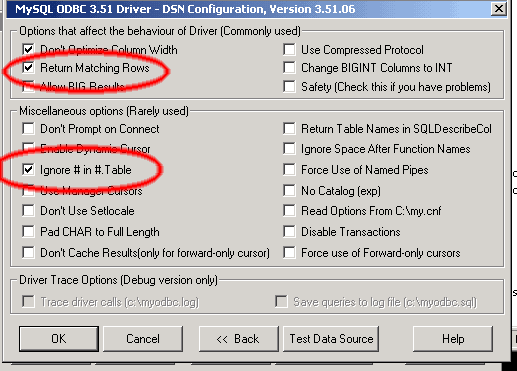Image resolution: width=517 pixels, height=371 pixels.
Task: Close the DSN Configuration dialog
Action: (499, 9)
